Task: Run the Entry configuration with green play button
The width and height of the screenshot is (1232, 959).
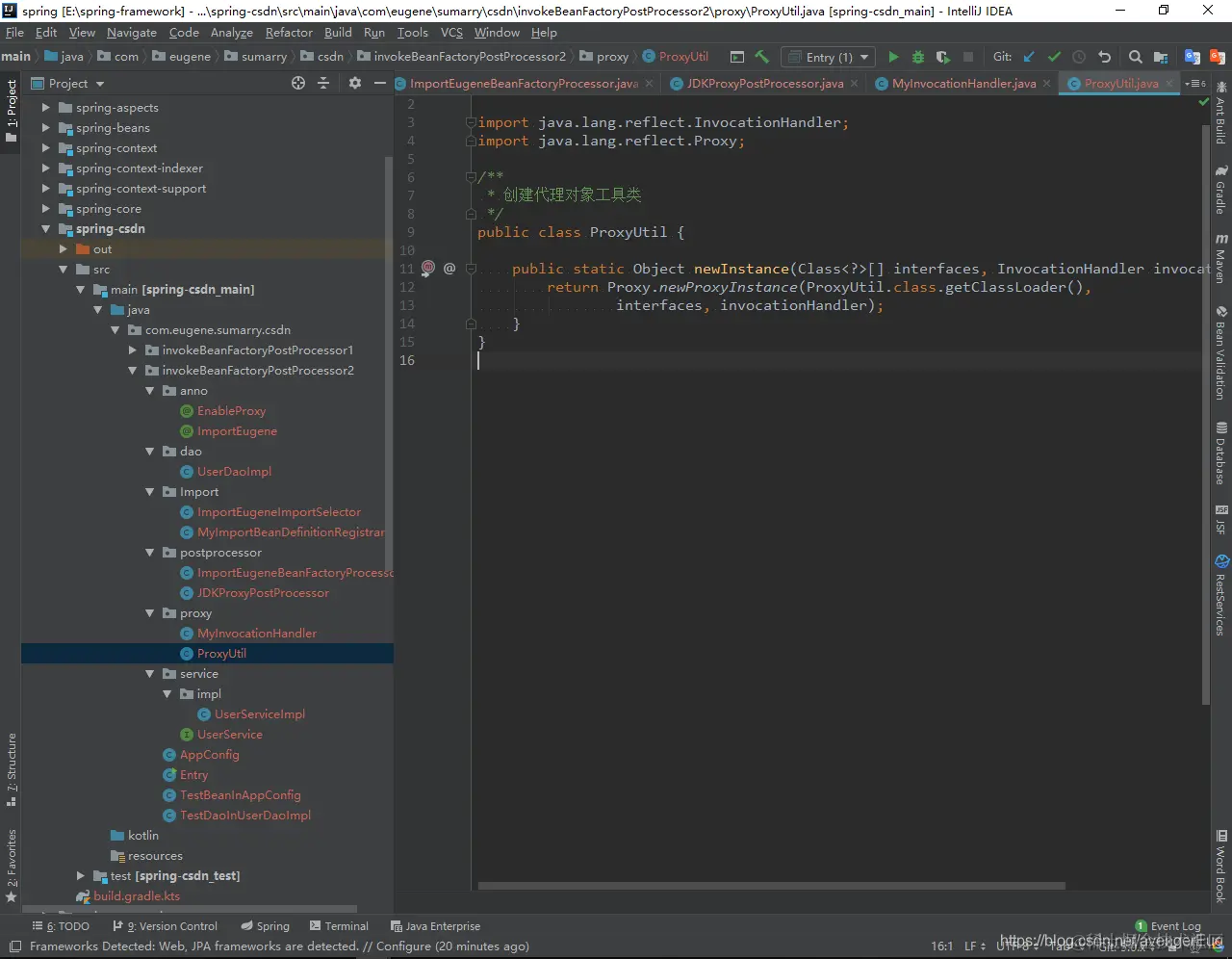Action: click(893, 57)
